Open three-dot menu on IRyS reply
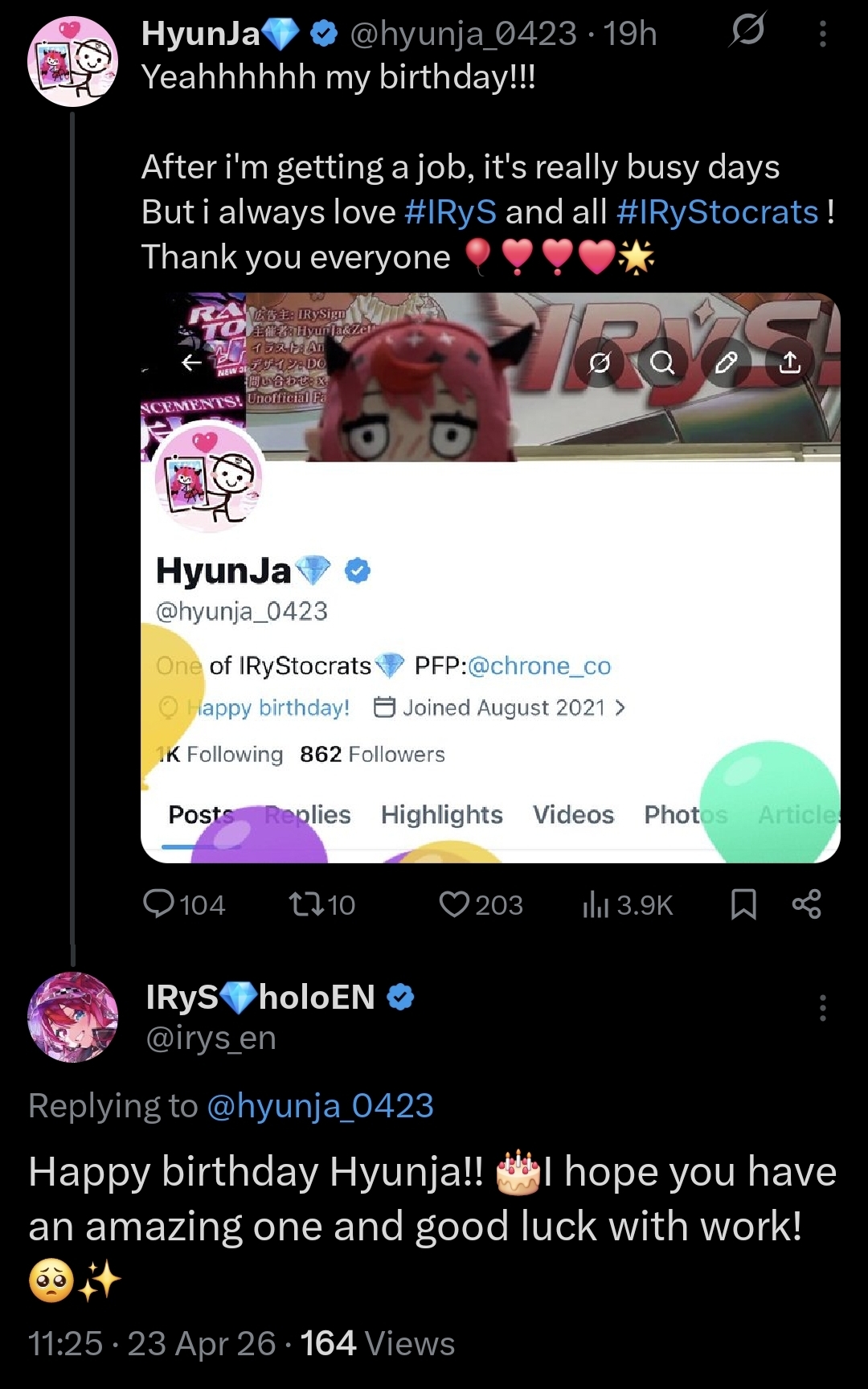The width and height of the screenshot is (868, 1389). [822, 1007]
